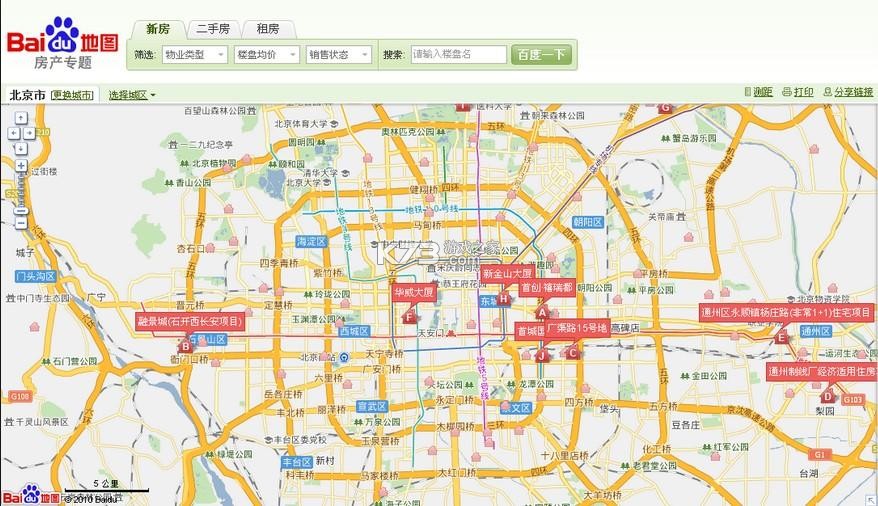Viewport: 878px width, 506px height.
Task: Select house marker B near 石景山区
Action: coord(186,346)
